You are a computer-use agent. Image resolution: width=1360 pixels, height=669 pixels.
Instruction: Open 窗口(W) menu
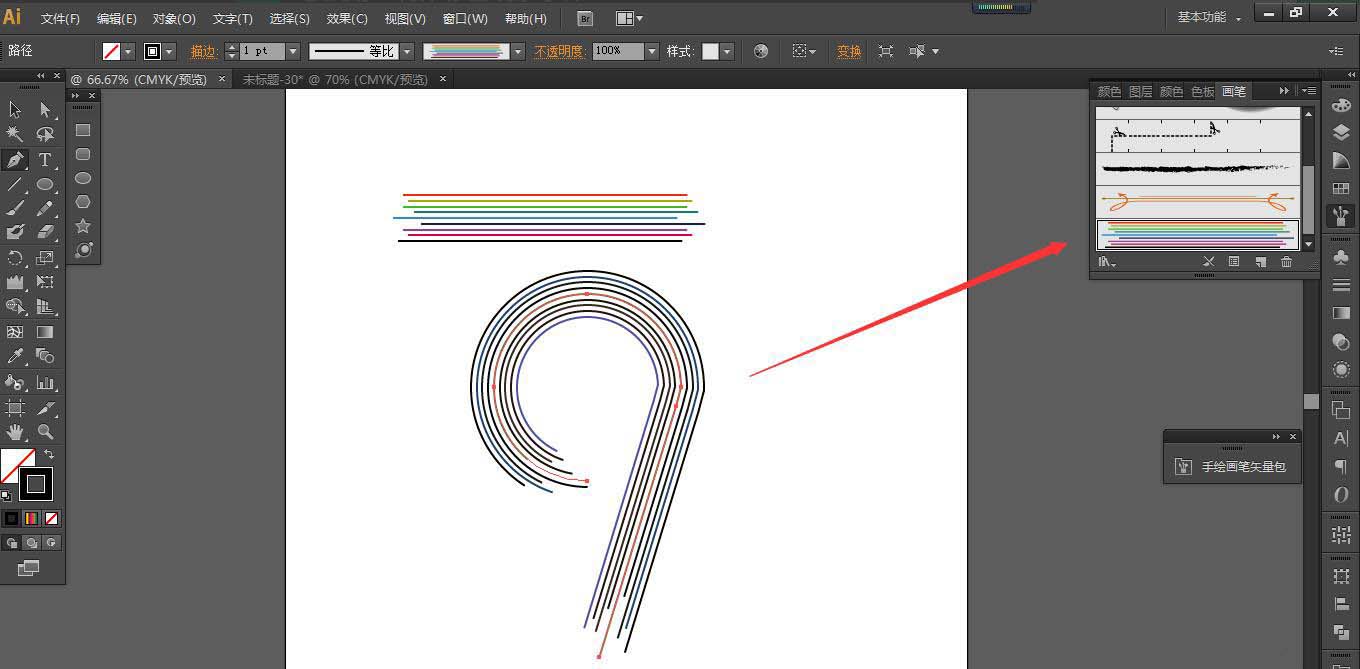coord(465,19)
